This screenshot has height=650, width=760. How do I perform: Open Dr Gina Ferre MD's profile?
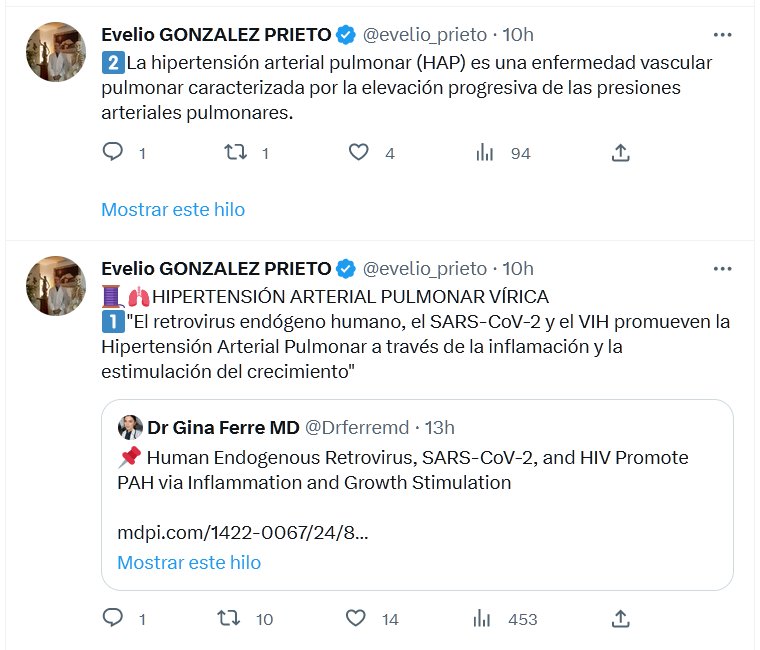[223, 427]
